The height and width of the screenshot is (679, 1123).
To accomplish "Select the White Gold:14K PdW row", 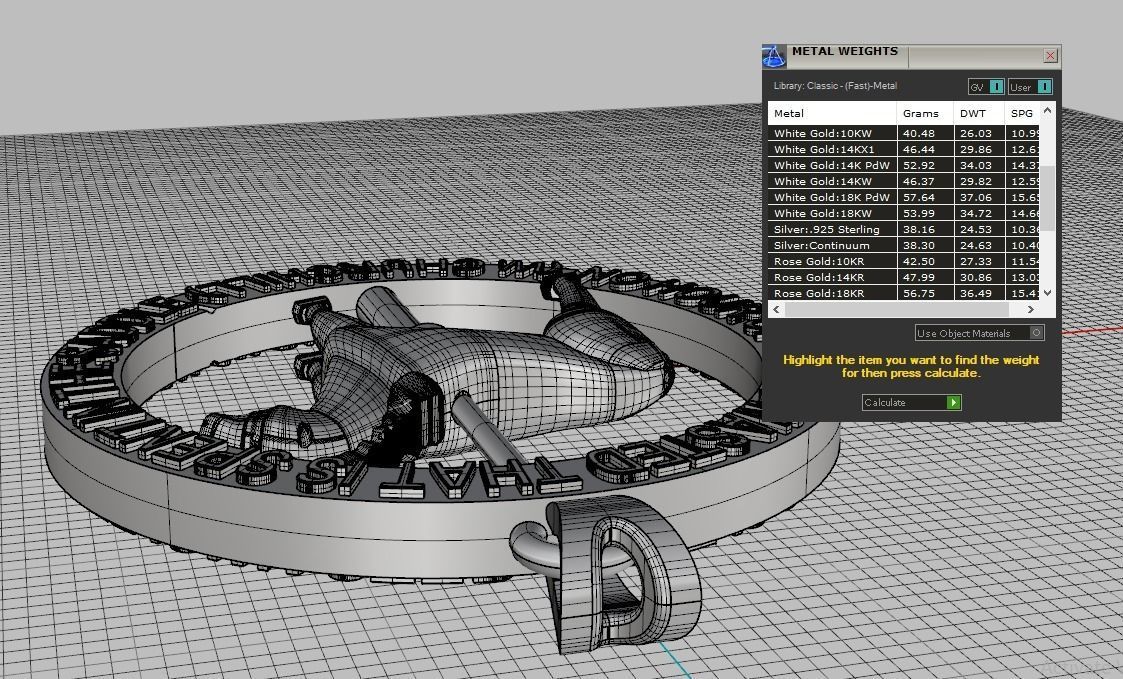I will point(904,165).
